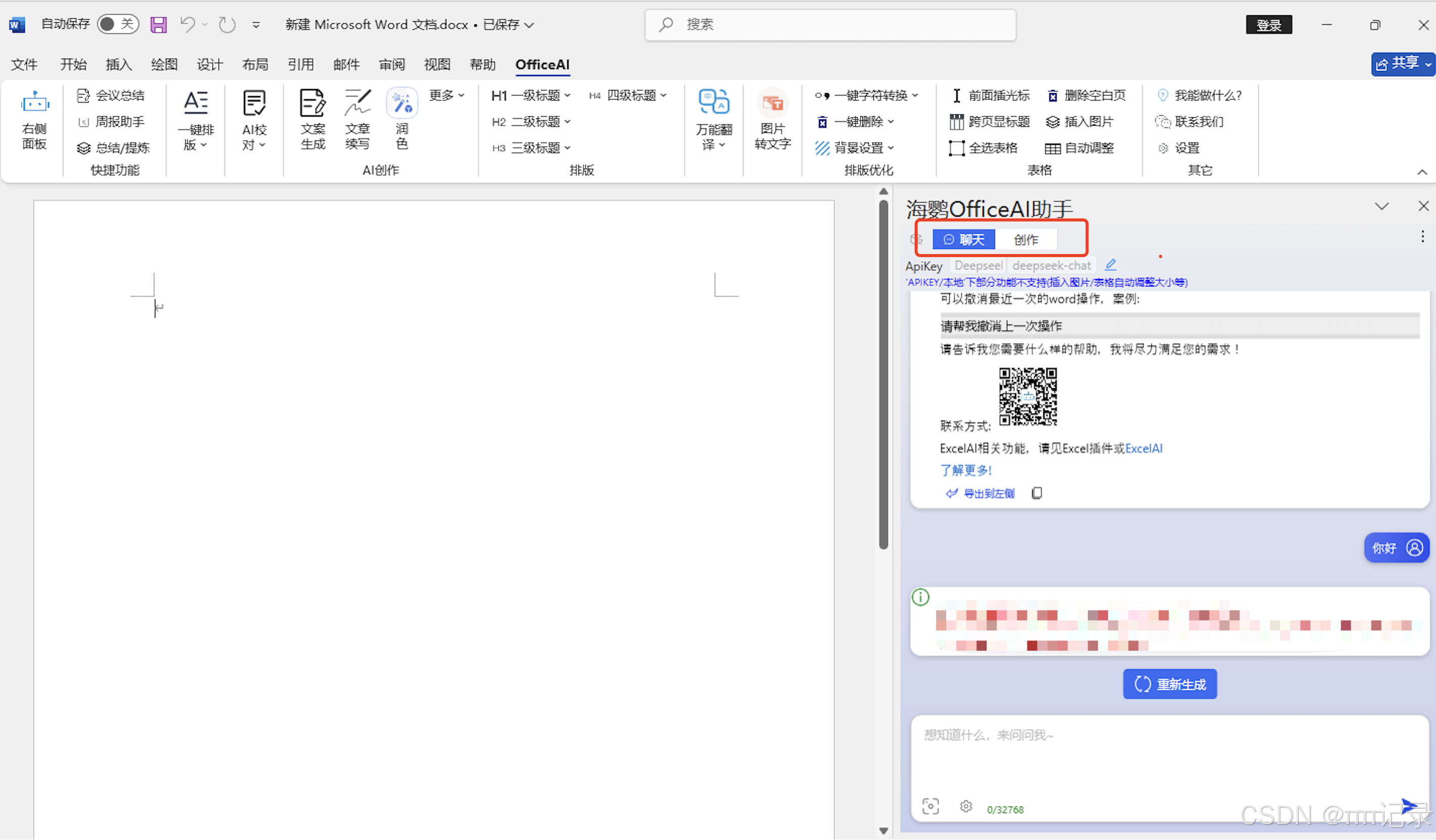Viewport: 1436px width, 840px height.
Task: Open the 了解更多! link
Action: point(966,471)
